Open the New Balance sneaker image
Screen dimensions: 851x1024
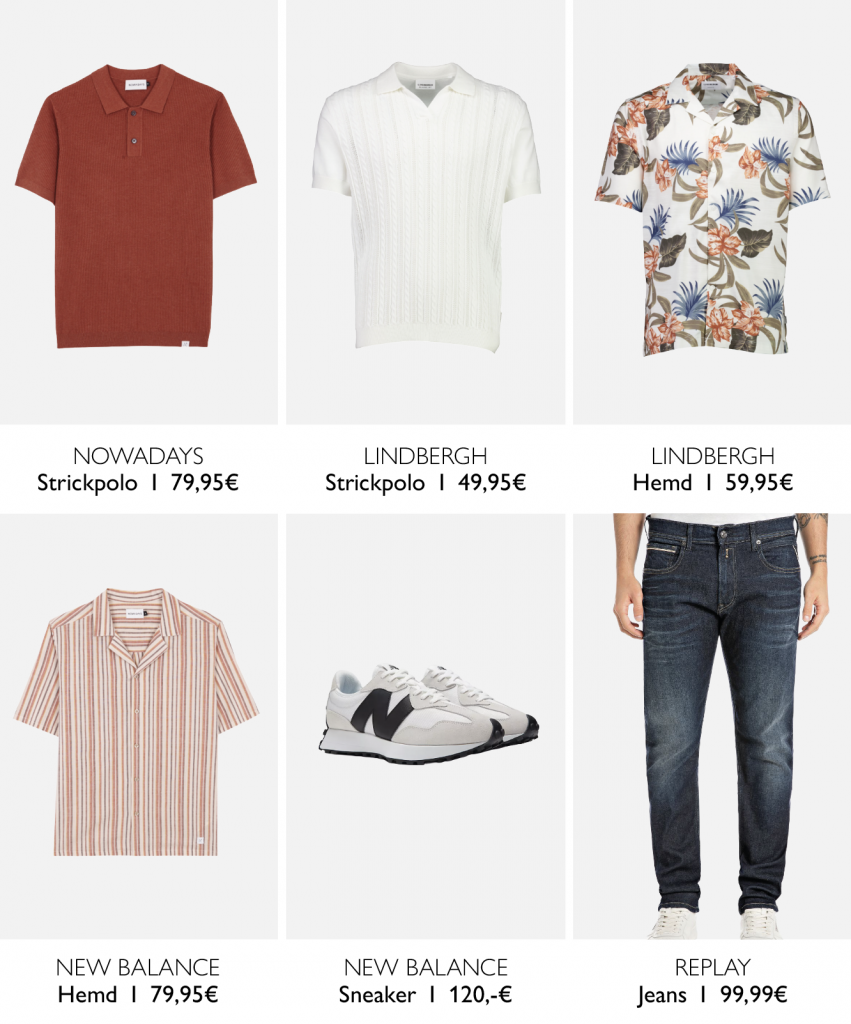point(426,726)
